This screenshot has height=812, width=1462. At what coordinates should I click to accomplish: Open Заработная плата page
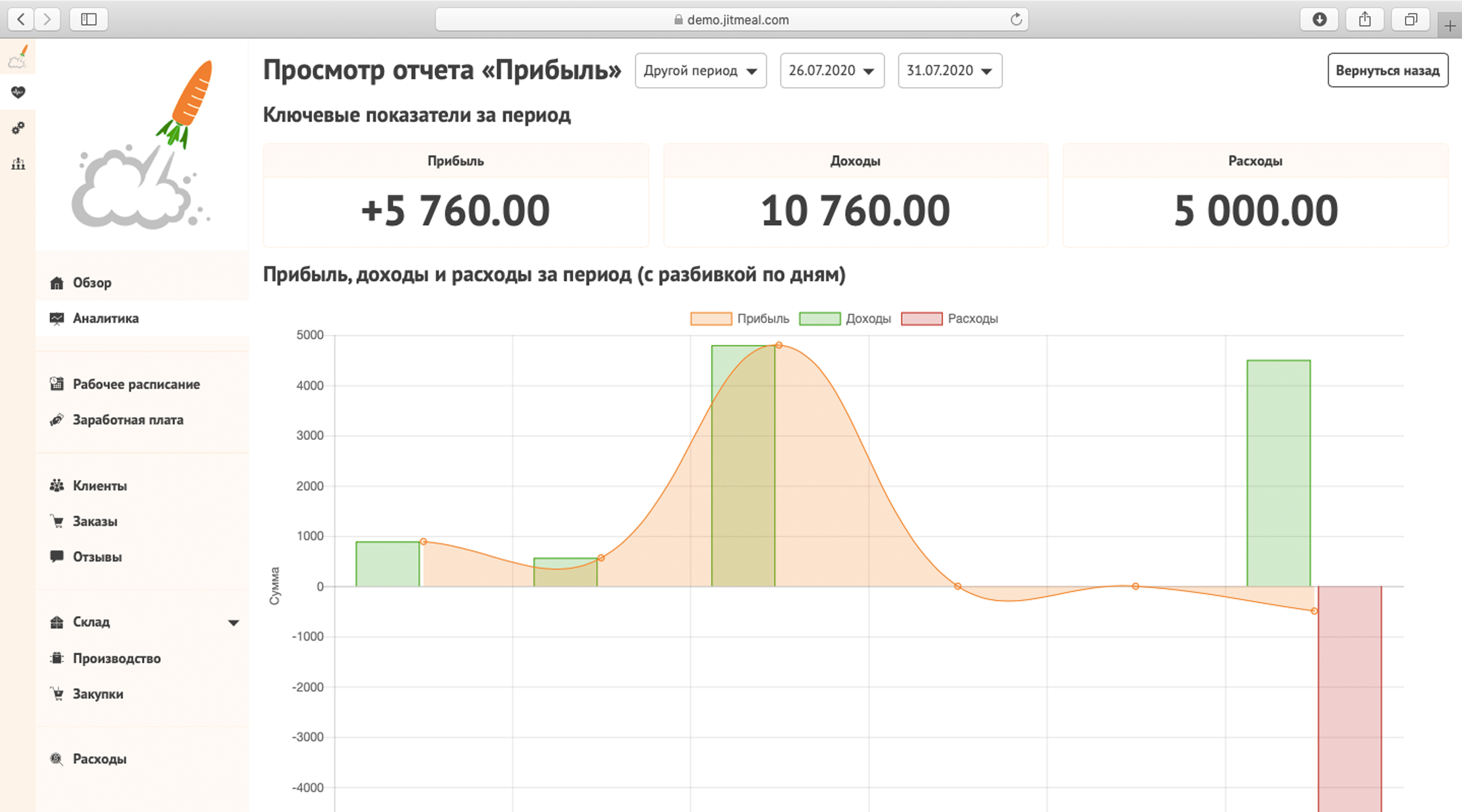(x=128, y=419)
